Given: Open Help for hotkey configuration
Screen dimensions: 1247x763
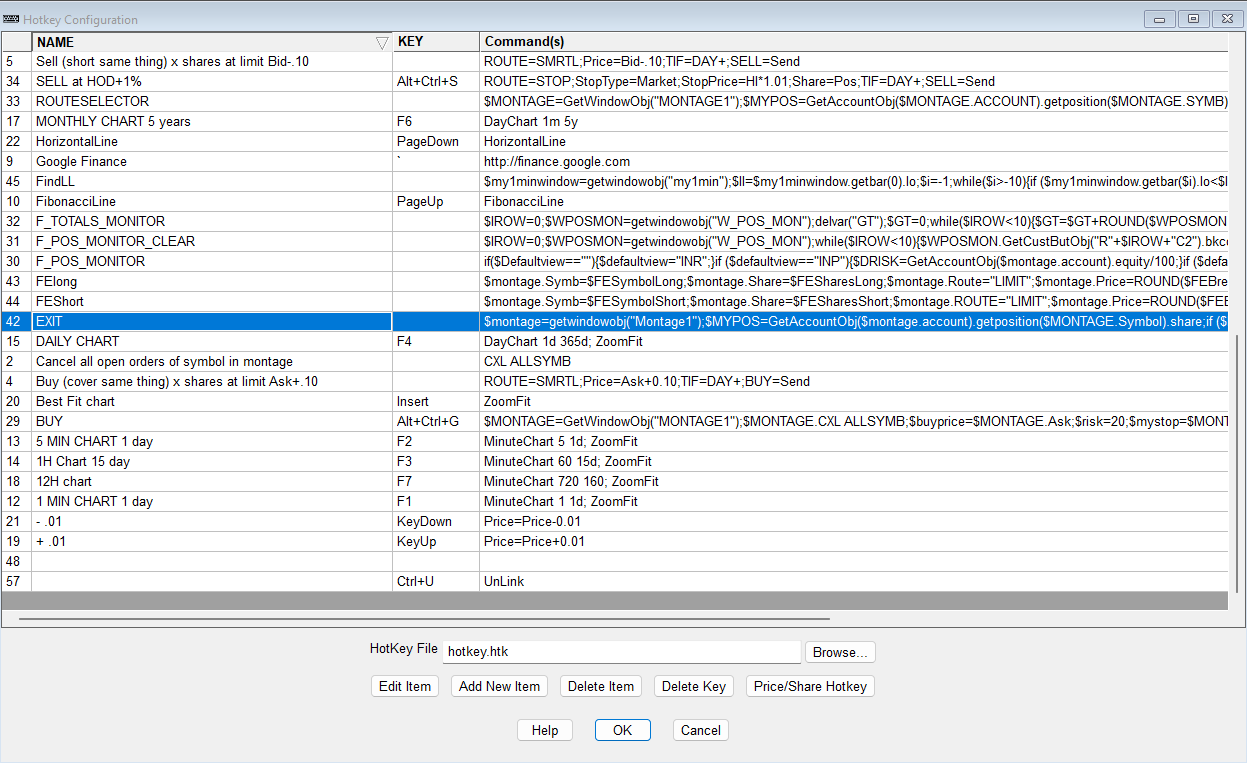Looking at the screenshot, I should pos(545,730).
